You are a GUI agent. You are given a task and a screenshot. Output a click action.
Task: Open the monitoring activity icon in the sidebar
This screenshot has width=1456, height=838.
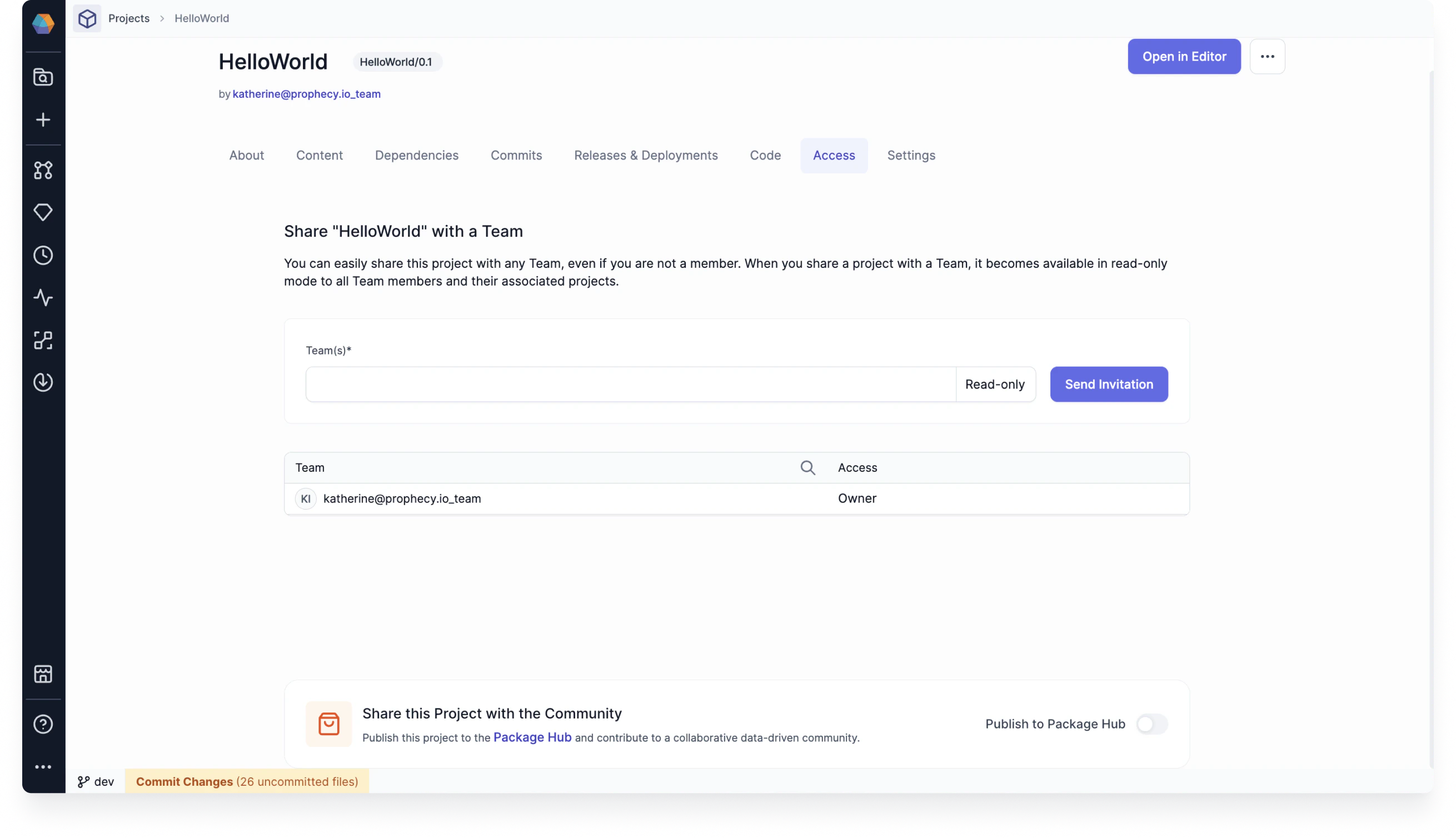pyautogui.click(x=43, y=297)
